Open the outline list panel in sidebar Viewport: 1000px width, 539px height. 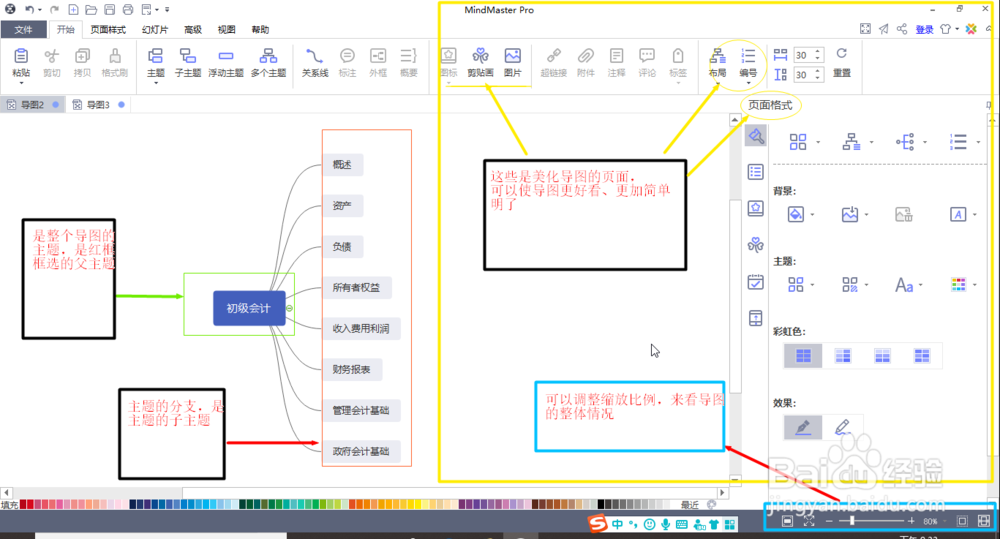tap(756, 172)
